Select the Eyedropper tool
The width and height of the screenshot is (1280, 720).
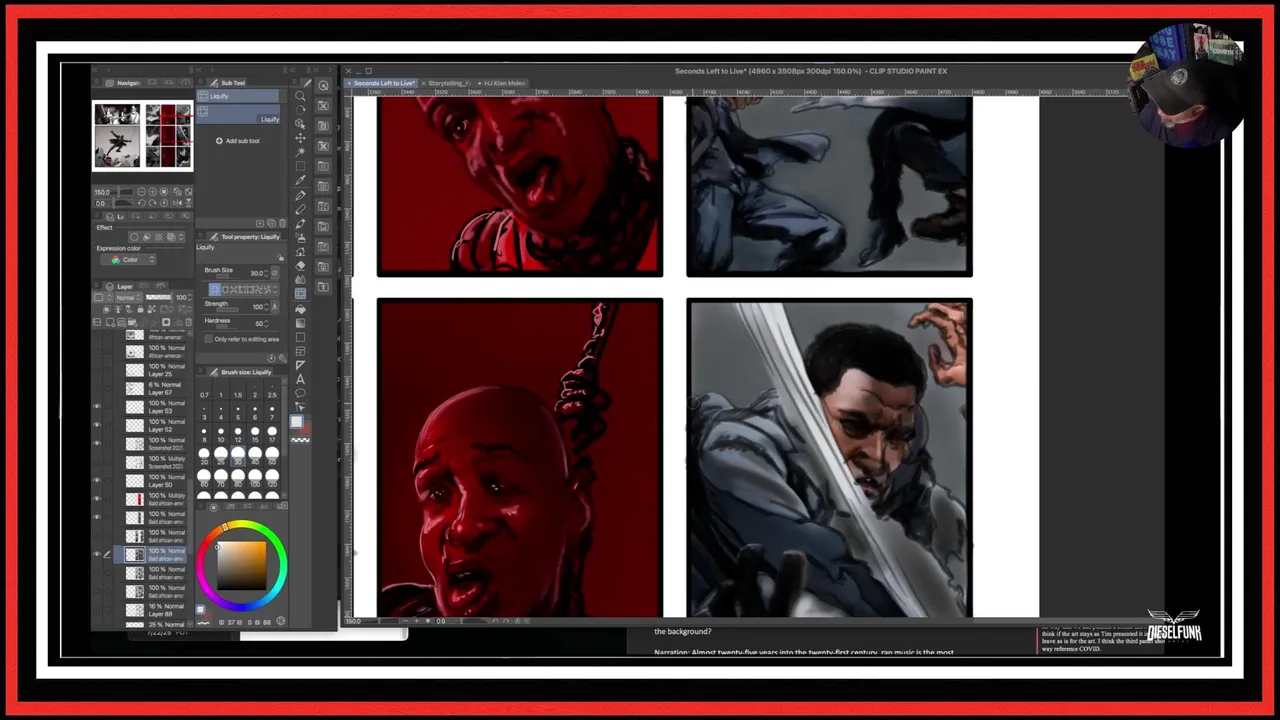(300, 180)
